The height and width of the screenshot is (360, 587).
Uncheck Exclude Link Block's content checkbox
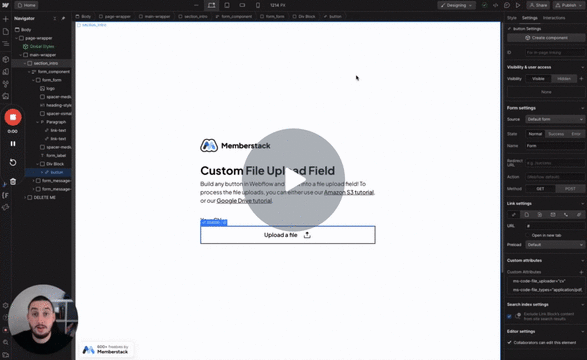point(509,317)
